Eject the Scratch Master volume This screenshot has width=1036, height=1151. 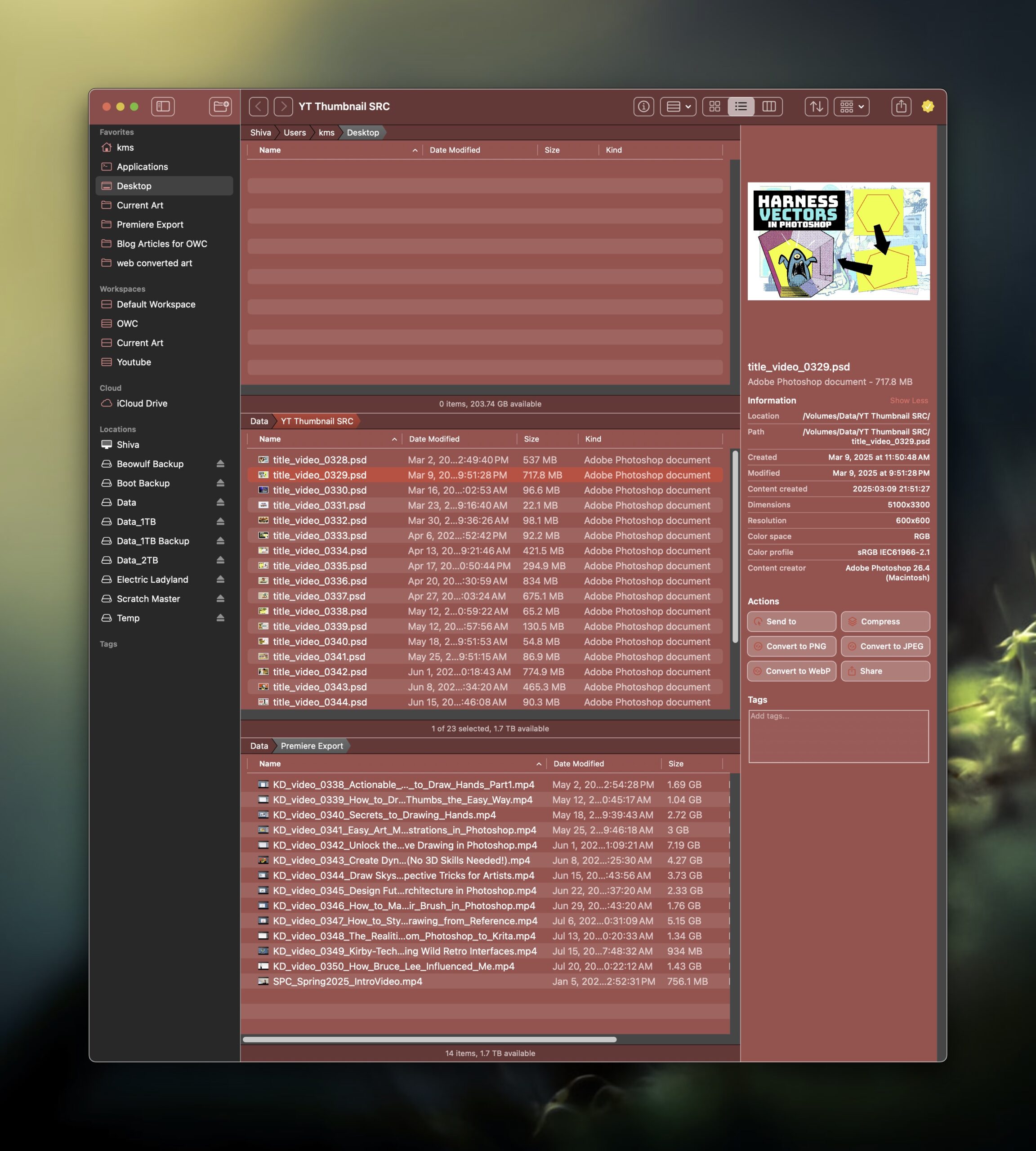click(x=220, y=599)
